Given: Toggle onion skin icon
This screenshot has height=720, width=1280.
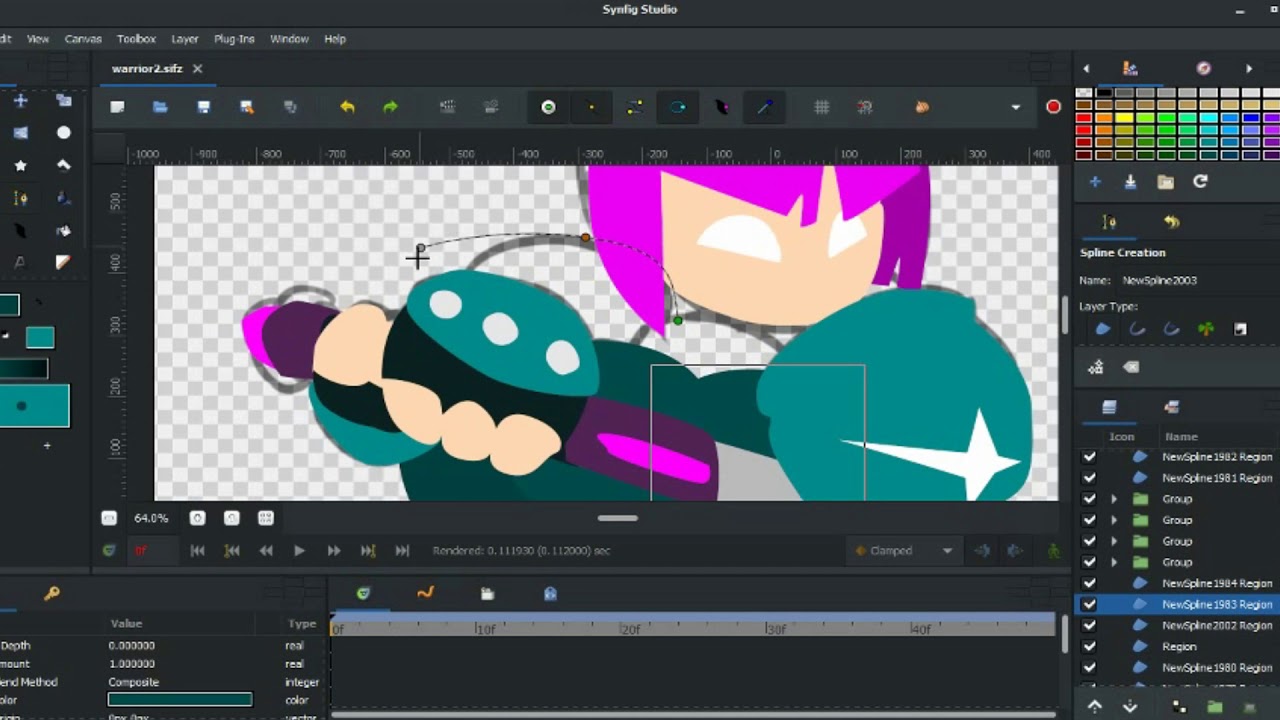Looking at the screenshot, I should point(922,107).
